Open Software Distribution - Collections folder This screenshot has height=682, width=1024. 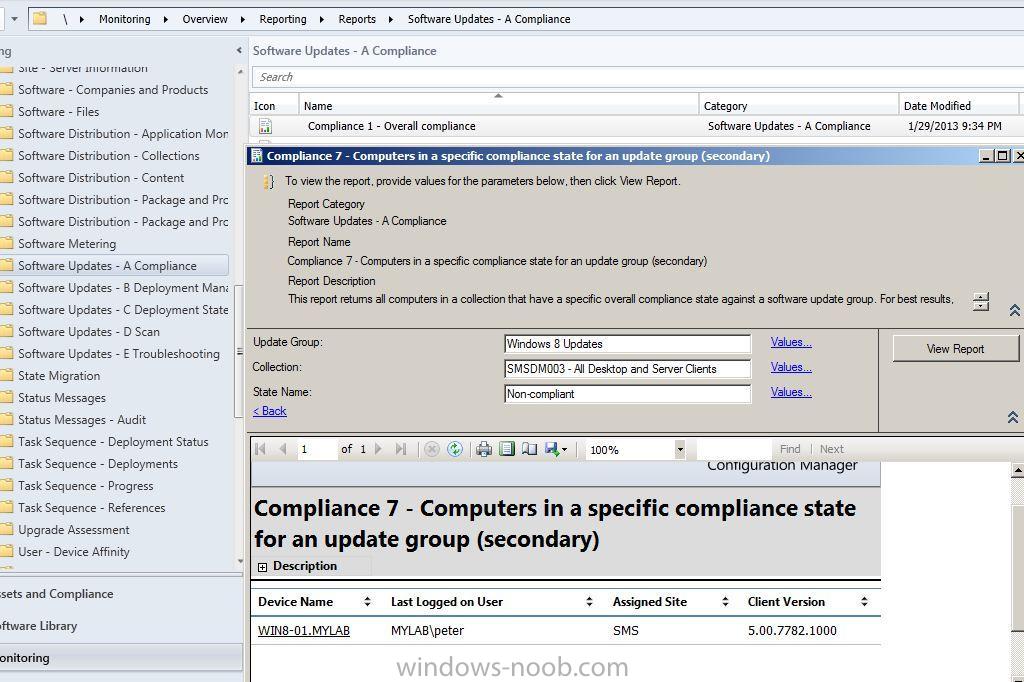108,155
